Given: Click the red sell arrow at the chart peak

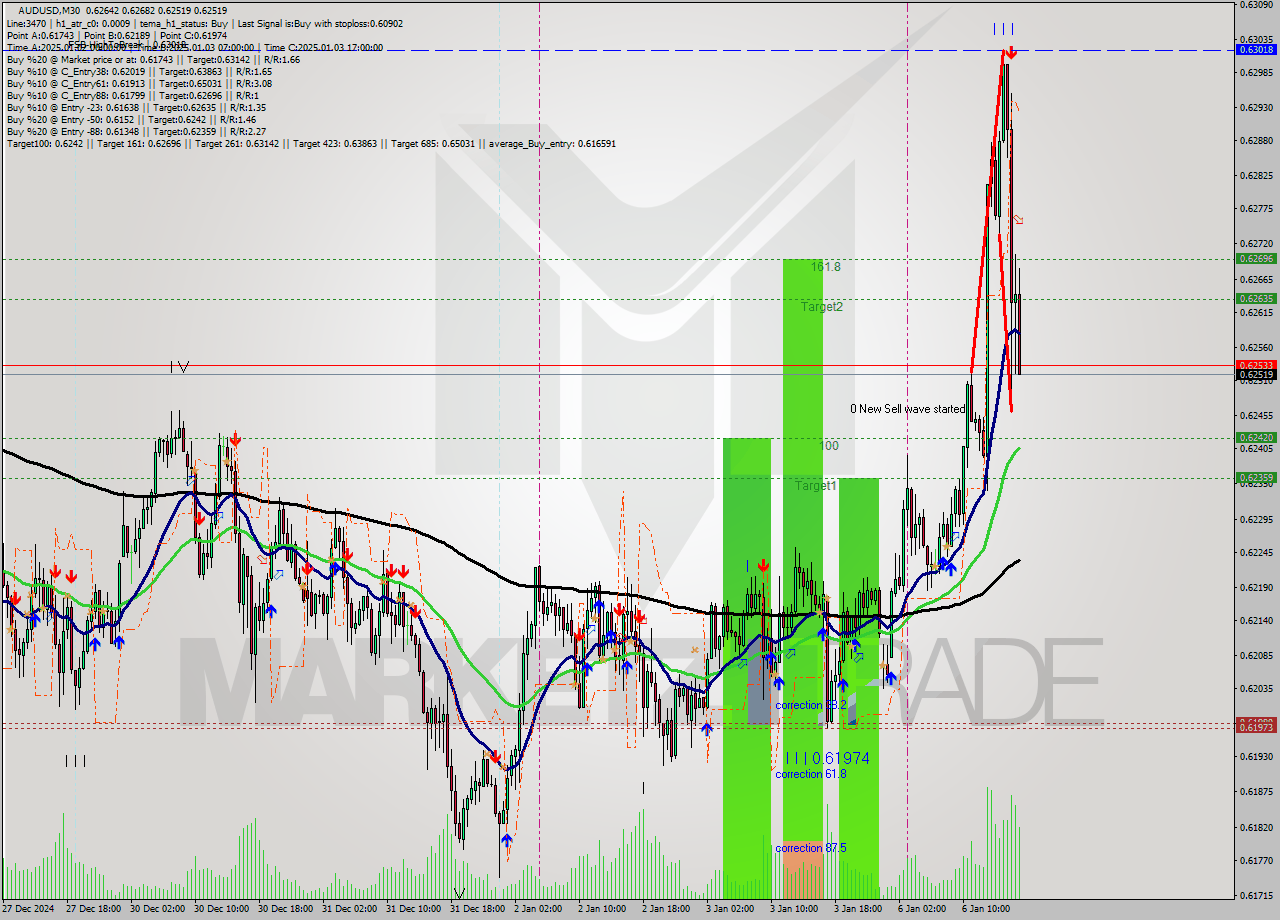Looking at the screenshot, I should point(1011,52).
